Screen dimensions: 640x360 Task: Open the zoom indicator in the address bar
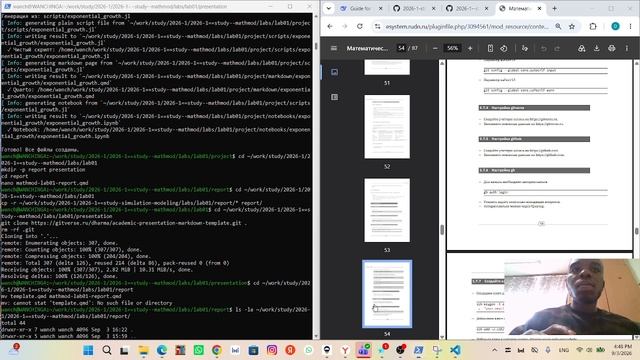click(558, 26)
